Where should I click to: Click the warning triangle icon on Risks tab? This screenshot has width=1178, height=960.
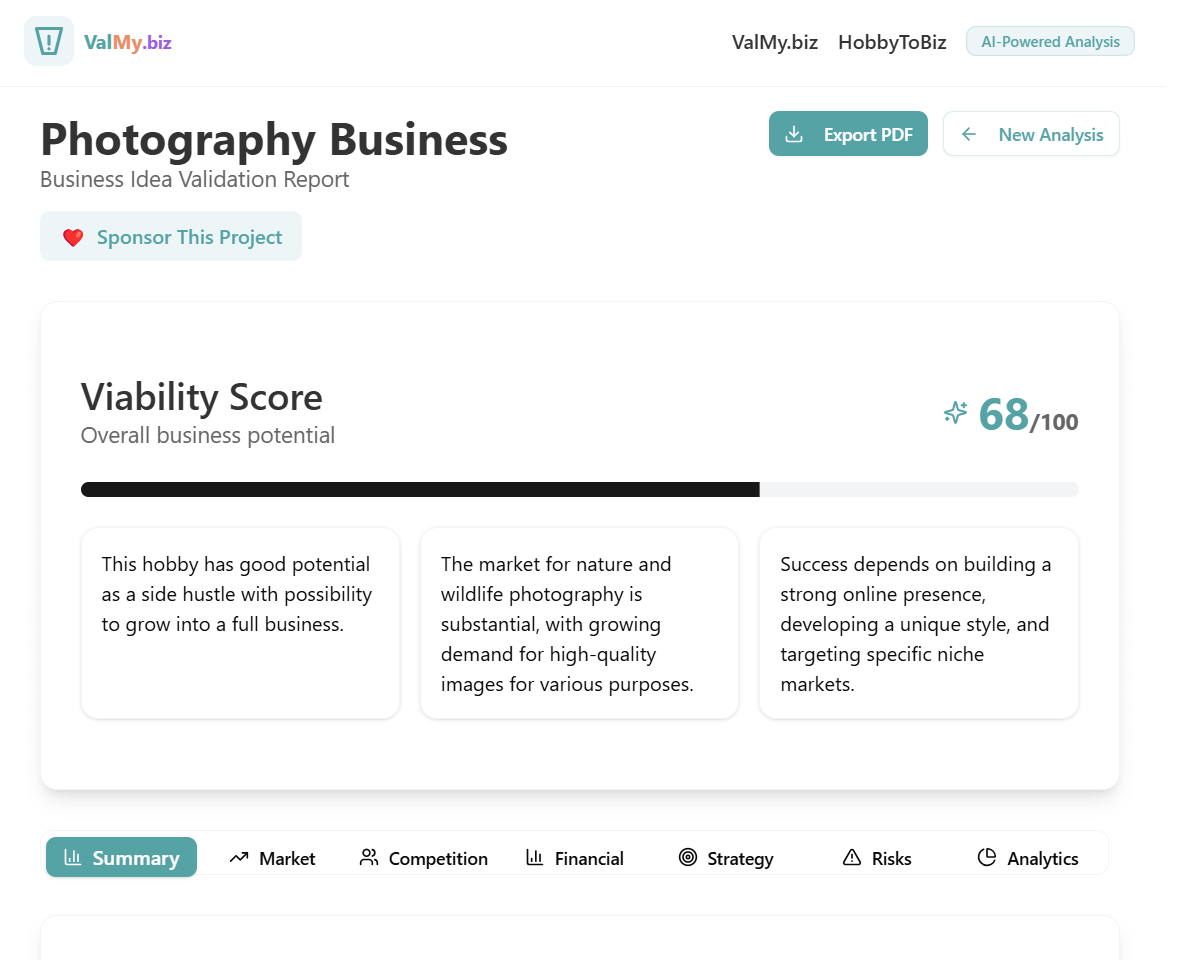click(x=852, y=858)
